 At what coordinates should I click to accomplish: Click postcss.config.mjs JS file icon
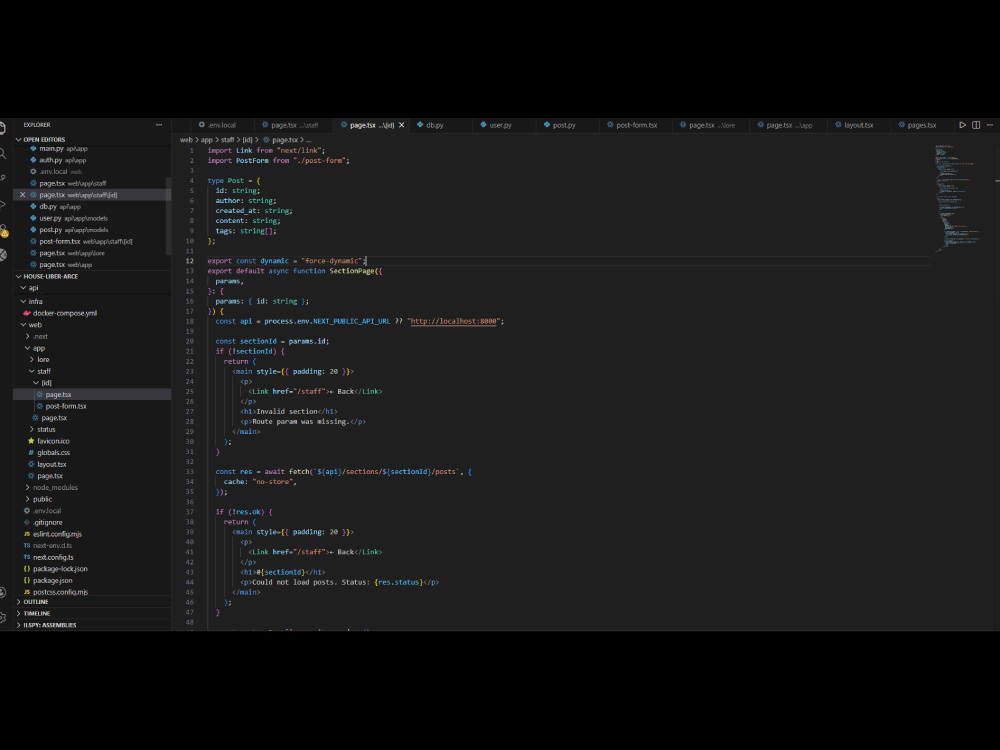[x=27, y=592]
